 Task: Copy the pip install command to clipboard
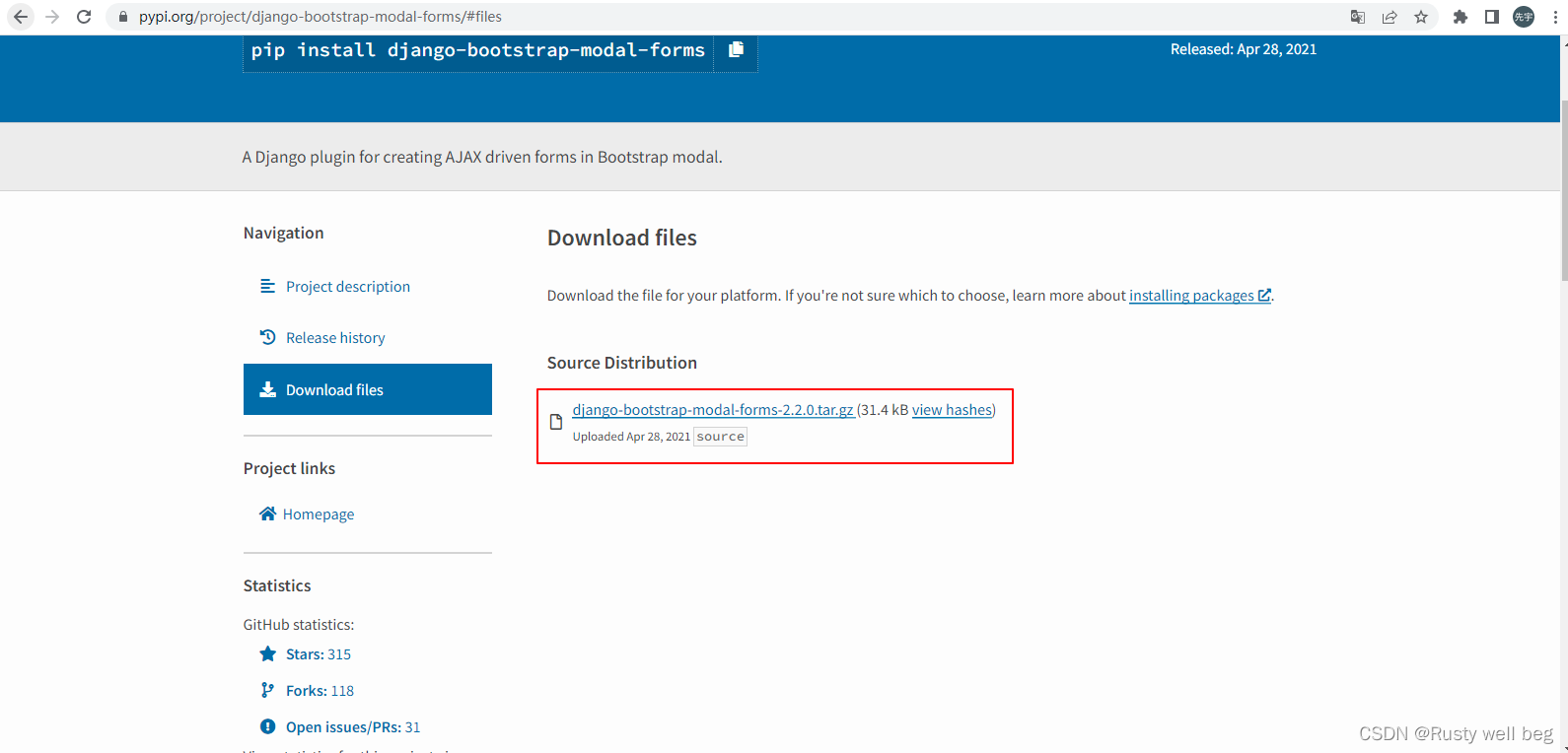click(x=736, y=49)
